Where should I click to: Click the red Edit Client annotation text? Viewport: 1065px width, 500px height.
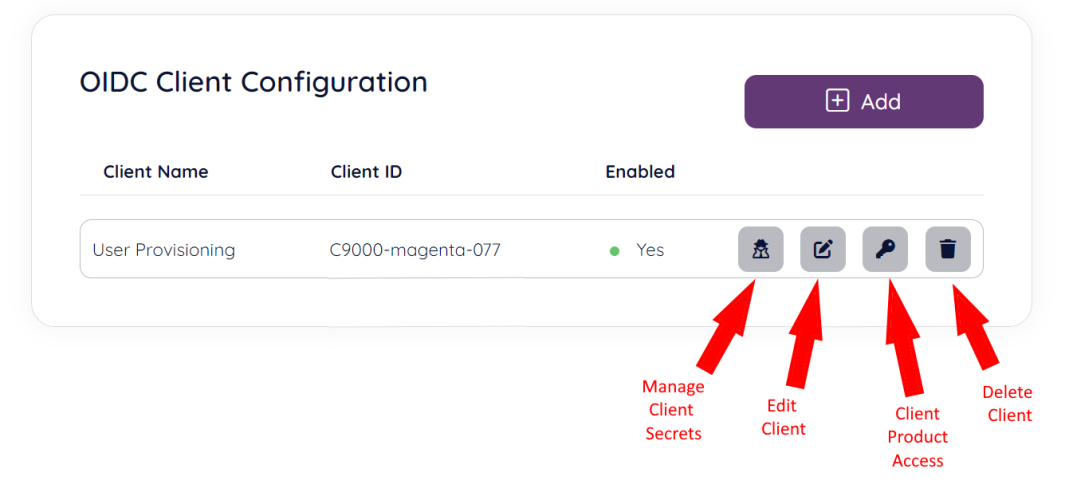coord(783,418)
